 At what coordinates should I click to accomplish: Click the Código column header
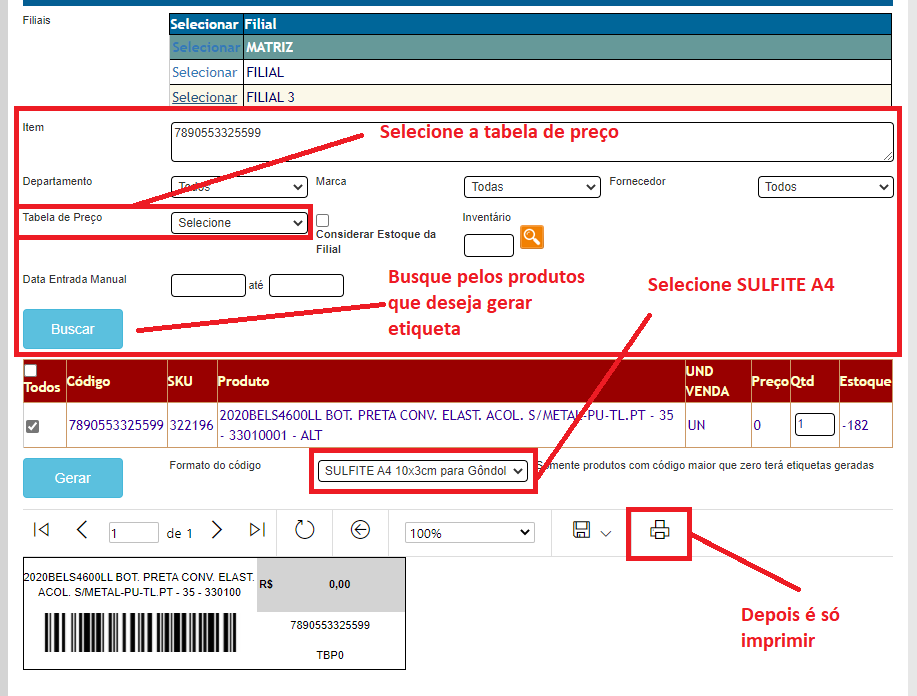pyautogui.click(x=88, y=381)
